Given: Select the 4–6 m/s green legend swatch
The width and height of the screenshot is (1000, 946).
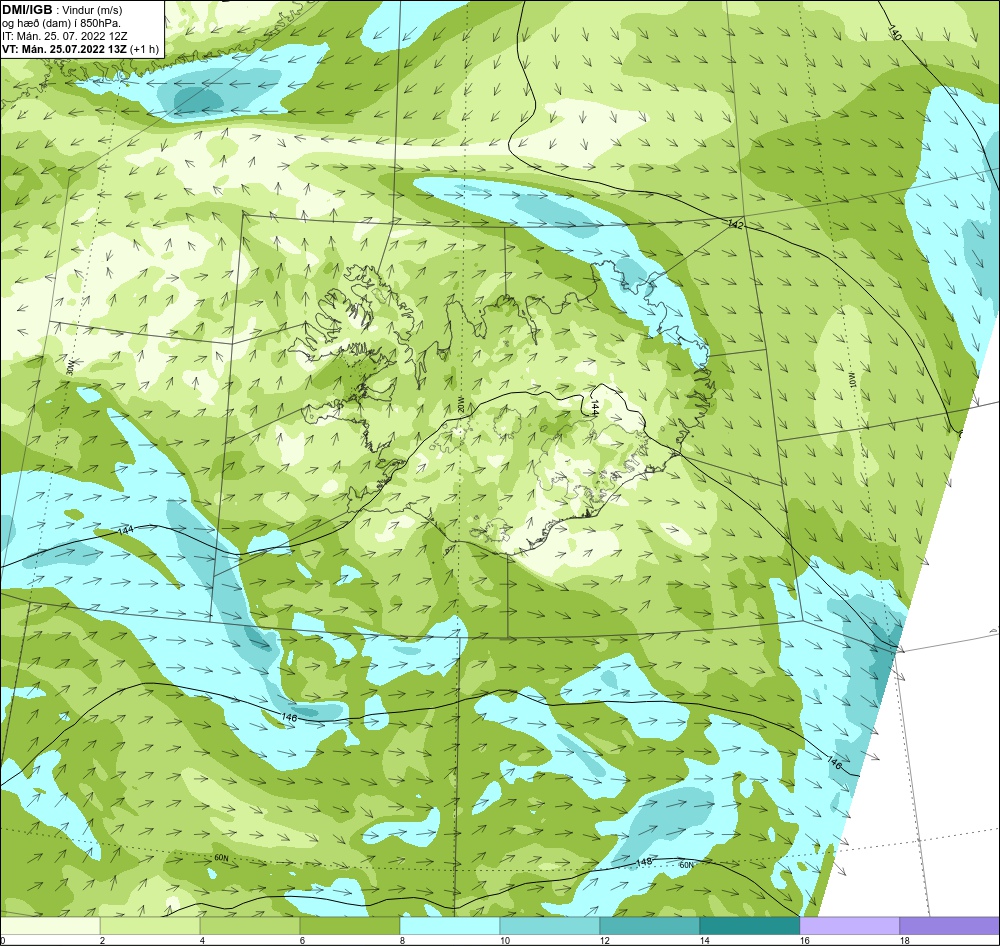Looking at the screenshot, I should 250,925.
